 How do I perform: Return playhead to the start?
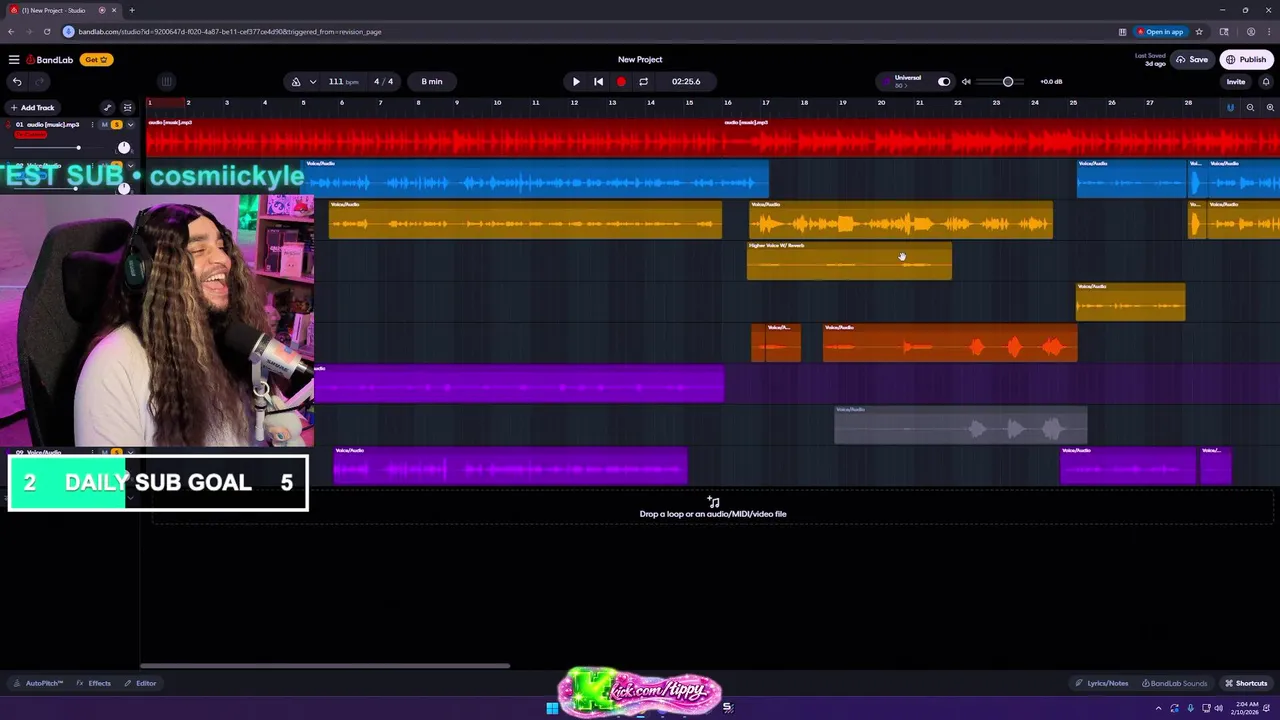point(598,82)
